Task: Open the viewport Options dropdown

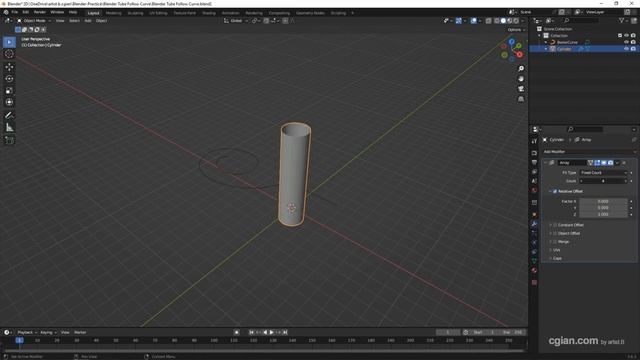Action: (516, 30)
